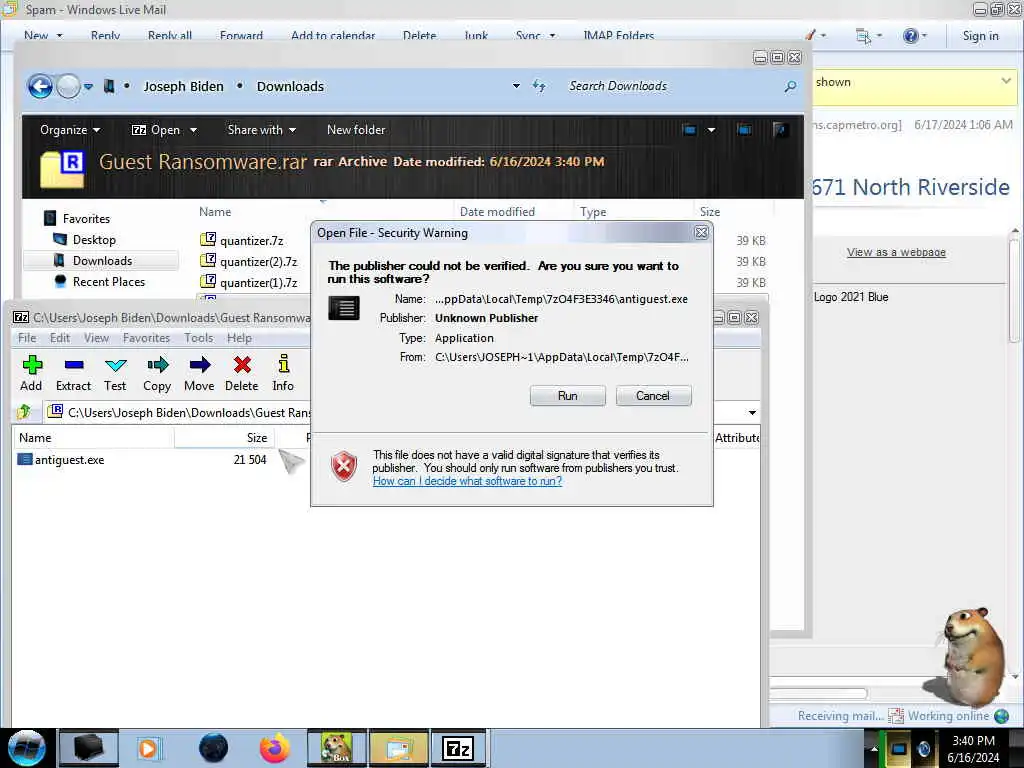Click the Move arrow icon in 7-Zip
This screenshot has width=1024, height=768.
point(199,364)
